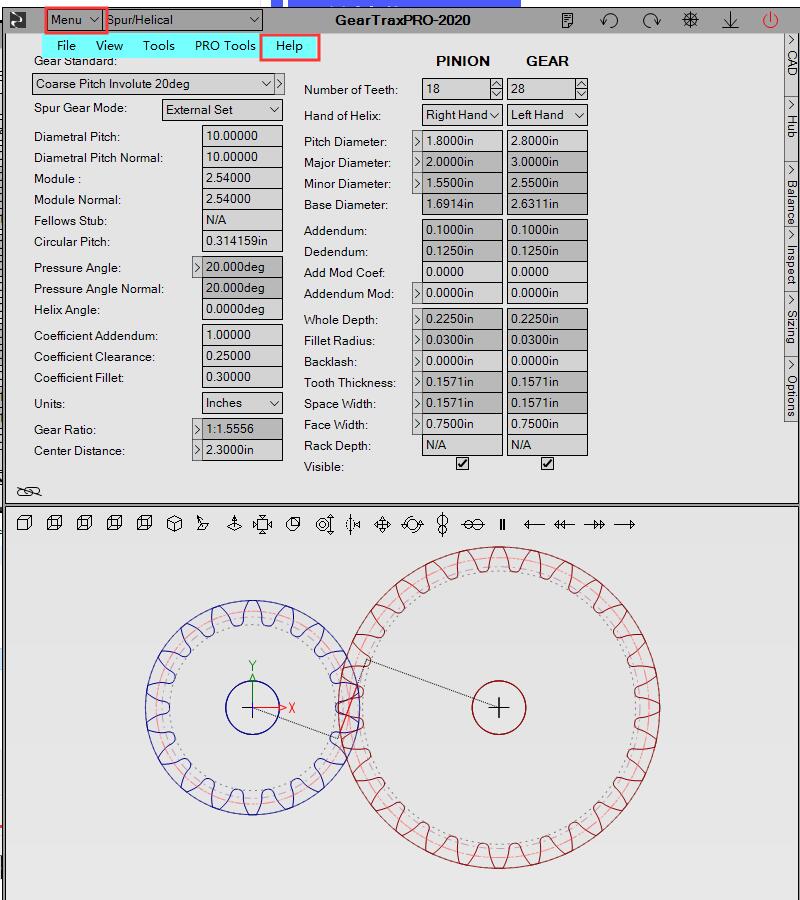Expand the arrow beside Backlash
Viewport: 800px width, 900px height.
[417, 361]
